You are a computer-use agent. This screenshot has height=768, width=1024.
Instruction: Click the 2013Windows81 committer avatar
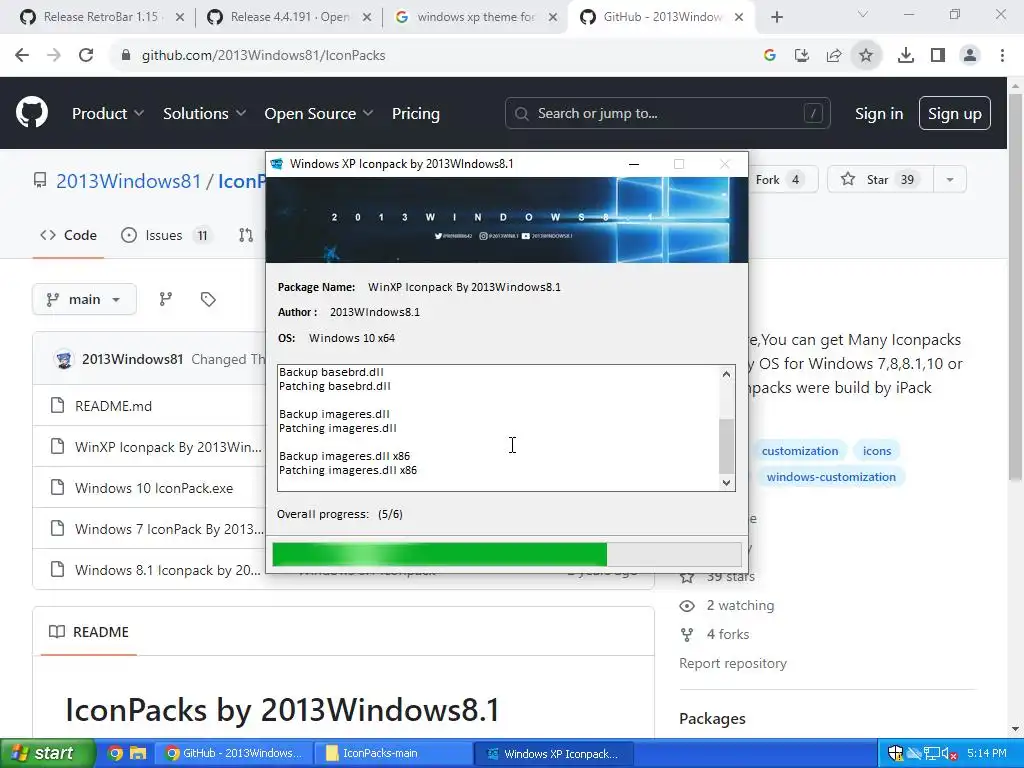point(64,359)
